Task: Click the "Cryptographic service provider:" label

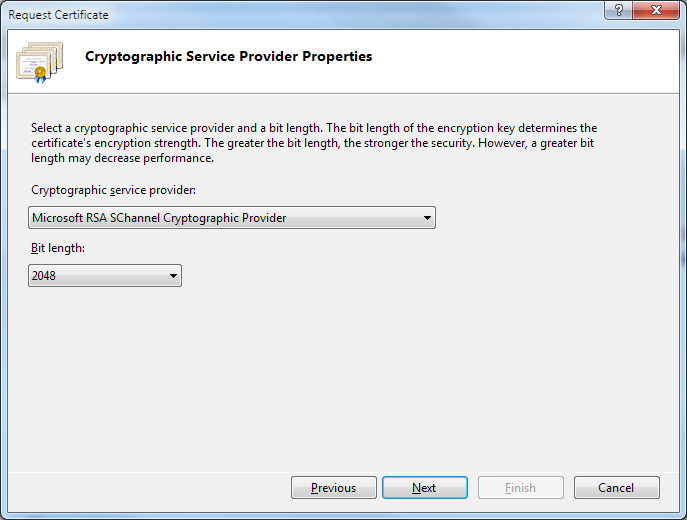Action: tap(112, 190)
